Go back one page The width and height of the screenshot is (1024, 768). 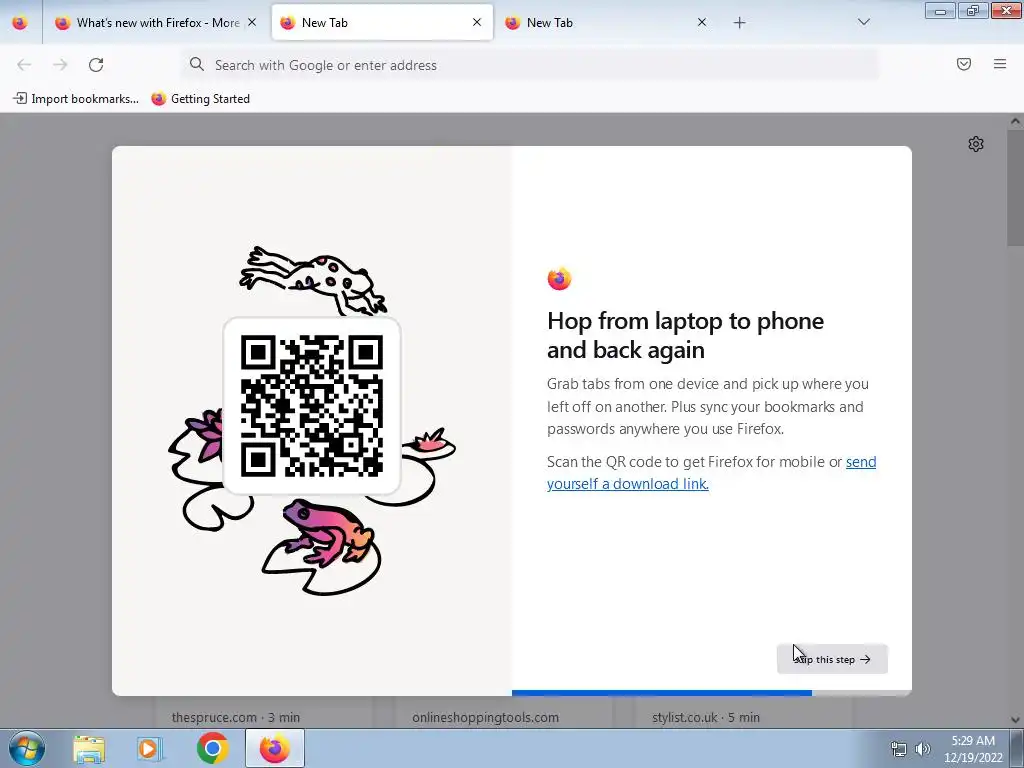(24, 65)
